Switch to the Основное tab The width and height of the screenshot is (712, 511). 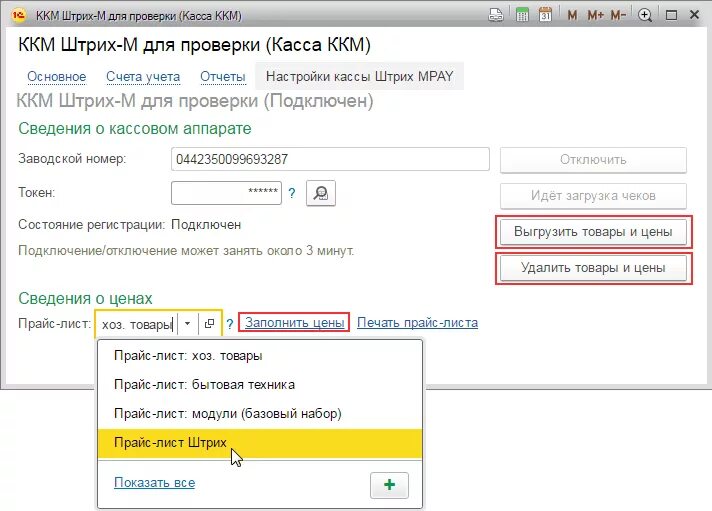tap(57, 76)
